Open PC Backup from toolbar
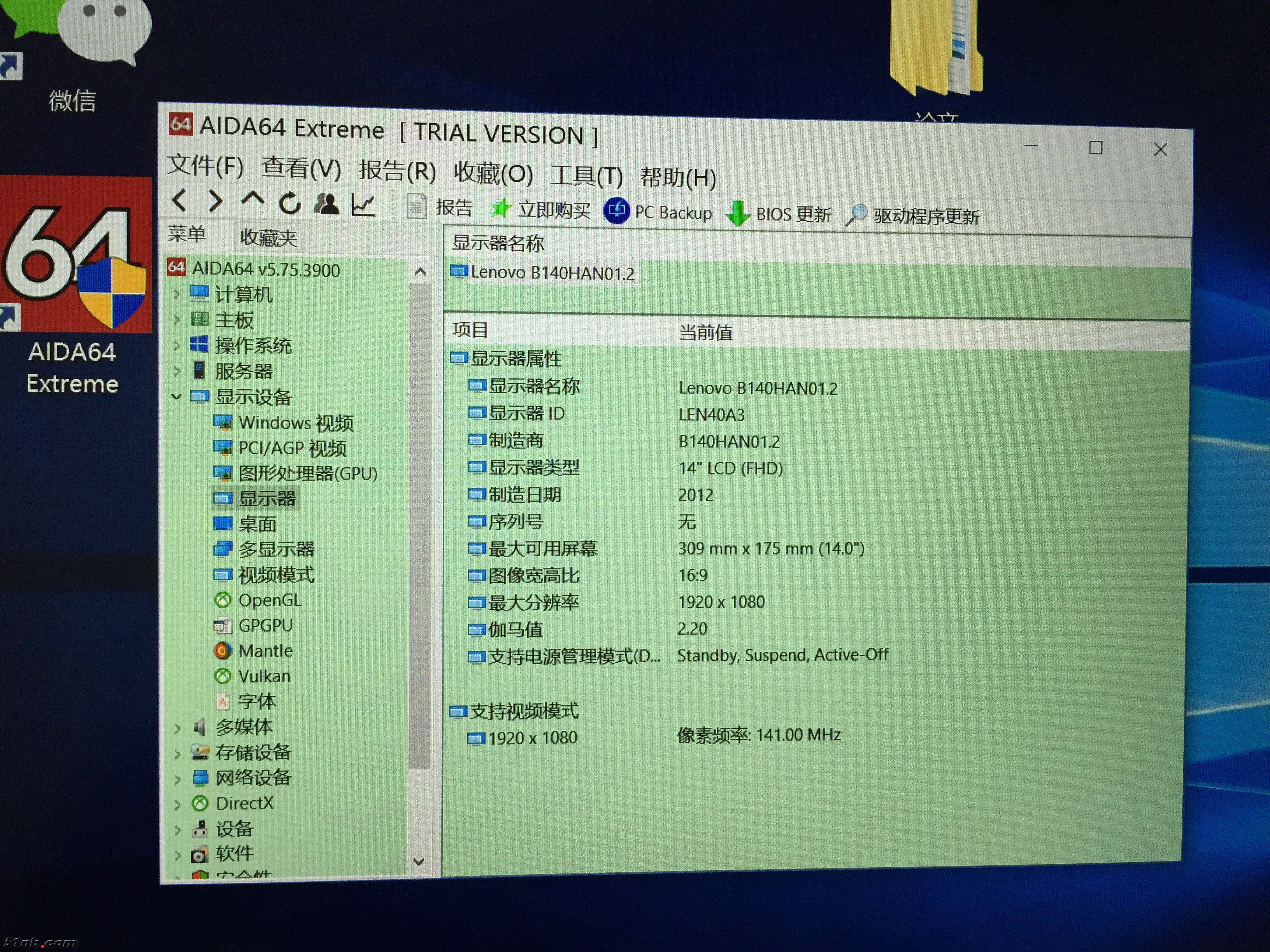The width and height of the screenshot is (1270, 952). click(x=658, y=212)
